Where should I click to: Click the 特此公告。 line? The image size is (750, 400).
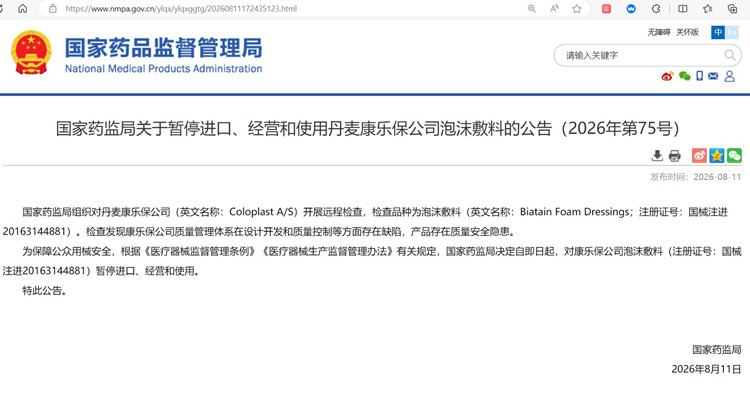point(44,290)
